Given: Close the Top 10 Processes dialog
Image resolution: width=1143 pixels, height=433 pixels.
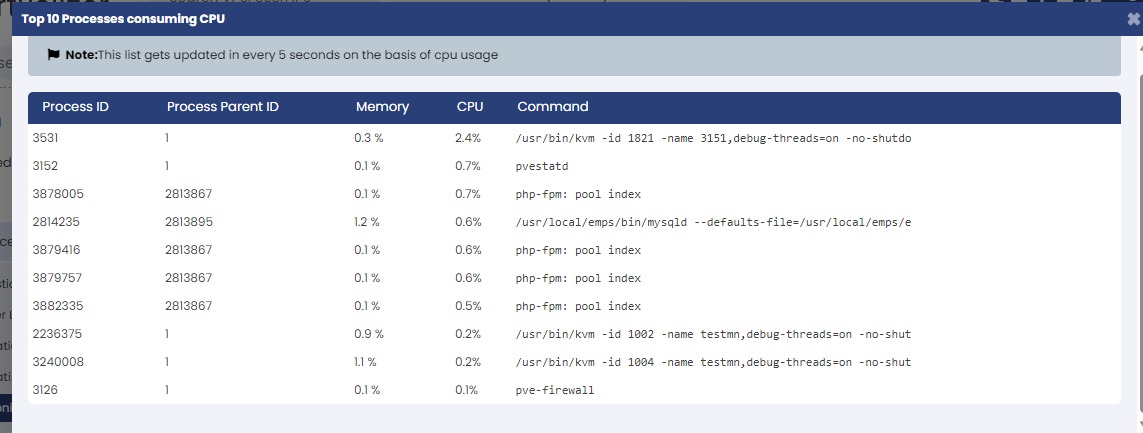Looking at the screenshot, I should coord(1134,20).
